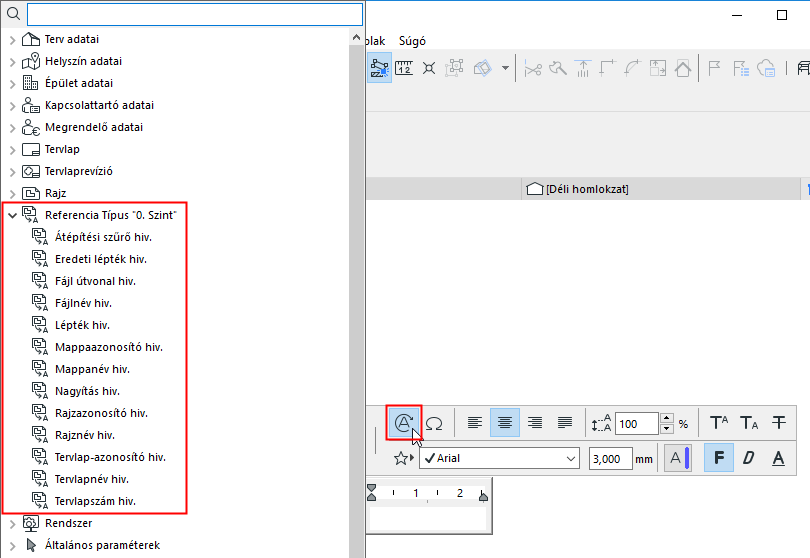
Task: Collapse the Referencia Típus "0. Szint" group
Action: pos(12,216)
